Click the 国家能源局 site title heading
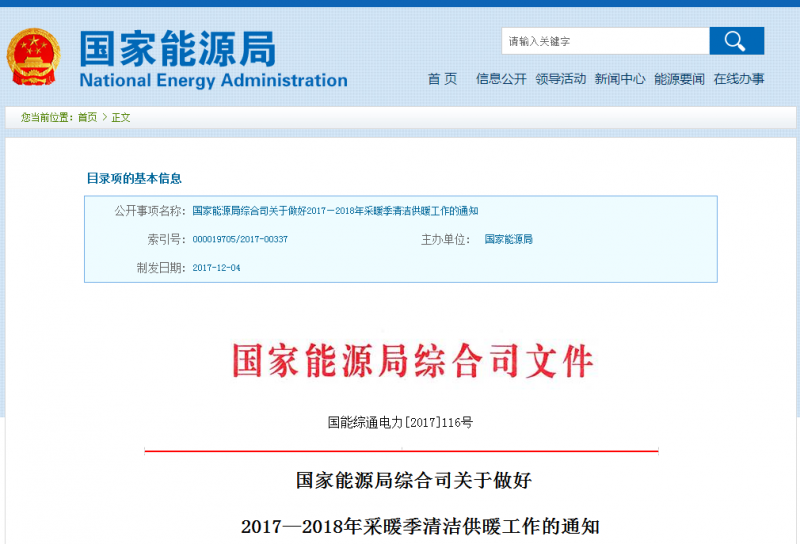 (x=178, y=48)
